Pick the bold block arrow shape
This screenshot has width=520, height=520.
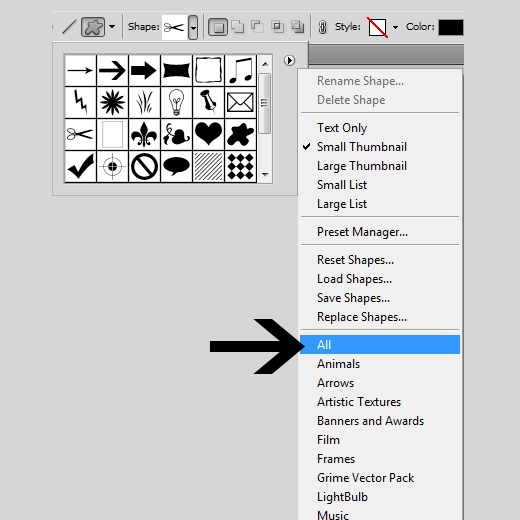pyautogui.click(x=144, y=70)
